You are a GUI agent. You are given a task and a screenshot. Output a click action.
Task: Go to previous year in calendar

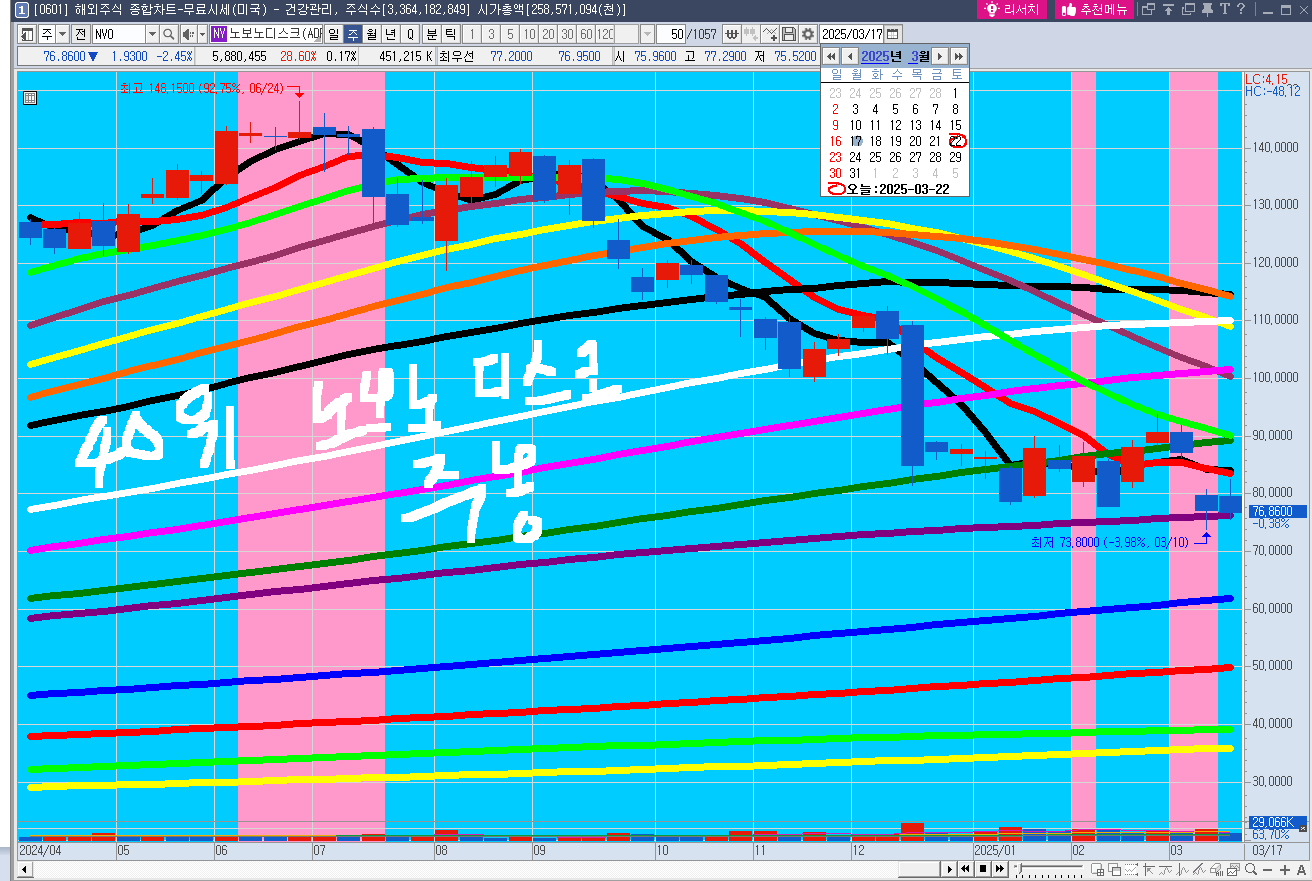pyautogui.click(x=831, y=56)
